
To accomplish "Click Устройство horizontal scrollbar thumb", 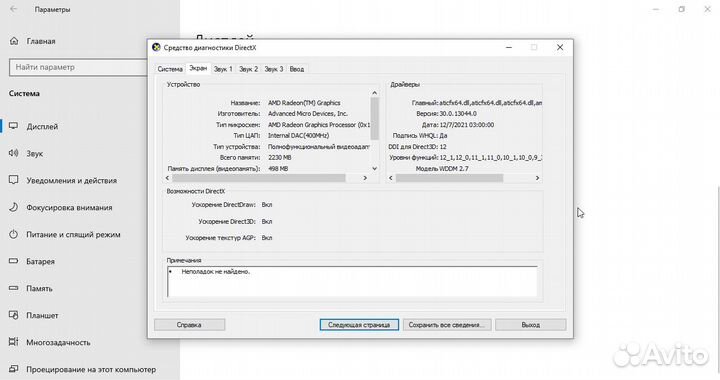I will 259,178.
